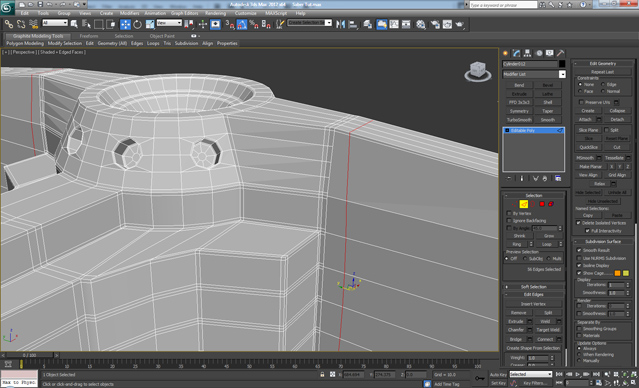This screenshot has width=639, height=388.
Task: Switch to the Freeform ribbon tab
Action: tap(89, 36)
